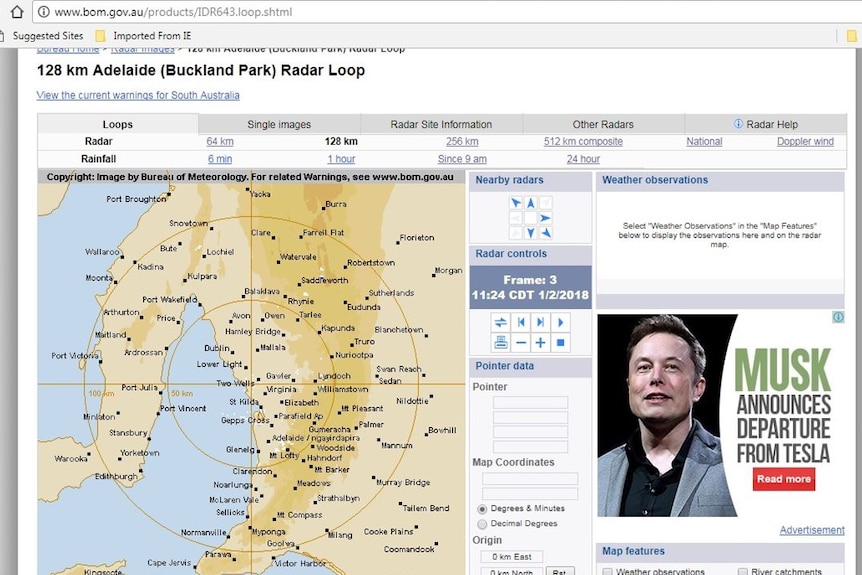862x575 pixels.
Task: Select the Degrees & Minutes radio button
Action: [x=482, y=508]
